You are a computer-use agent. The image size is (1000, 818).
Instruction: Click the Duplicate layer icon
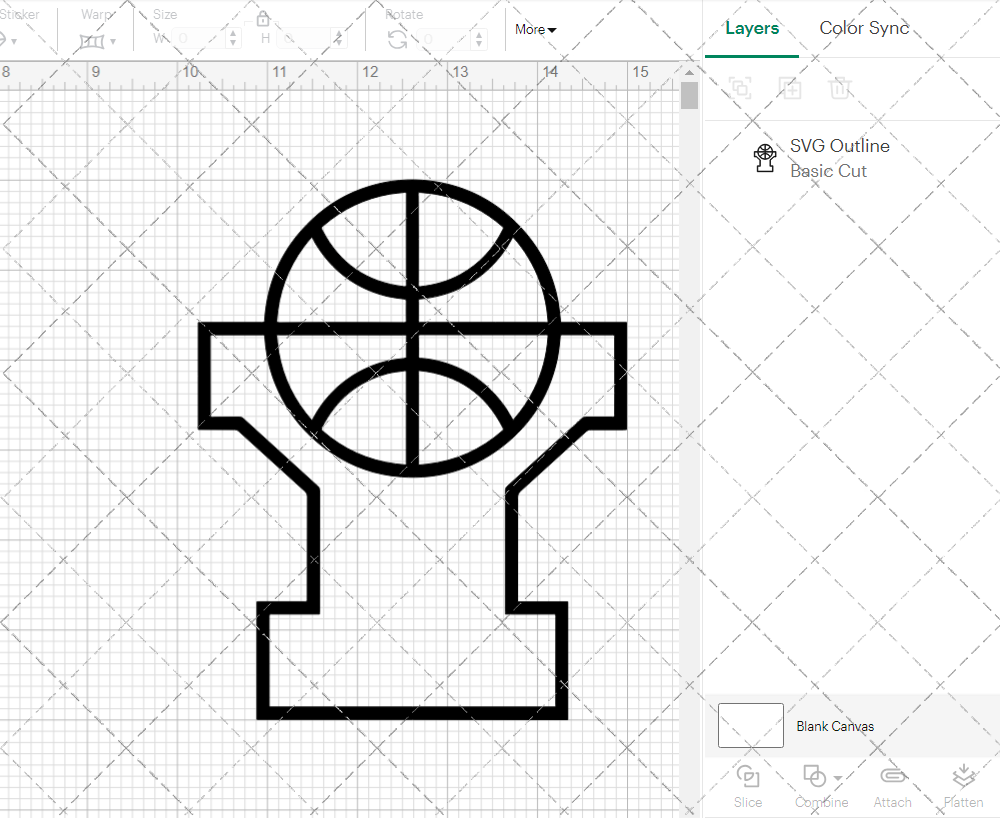[x=790, y=88]
